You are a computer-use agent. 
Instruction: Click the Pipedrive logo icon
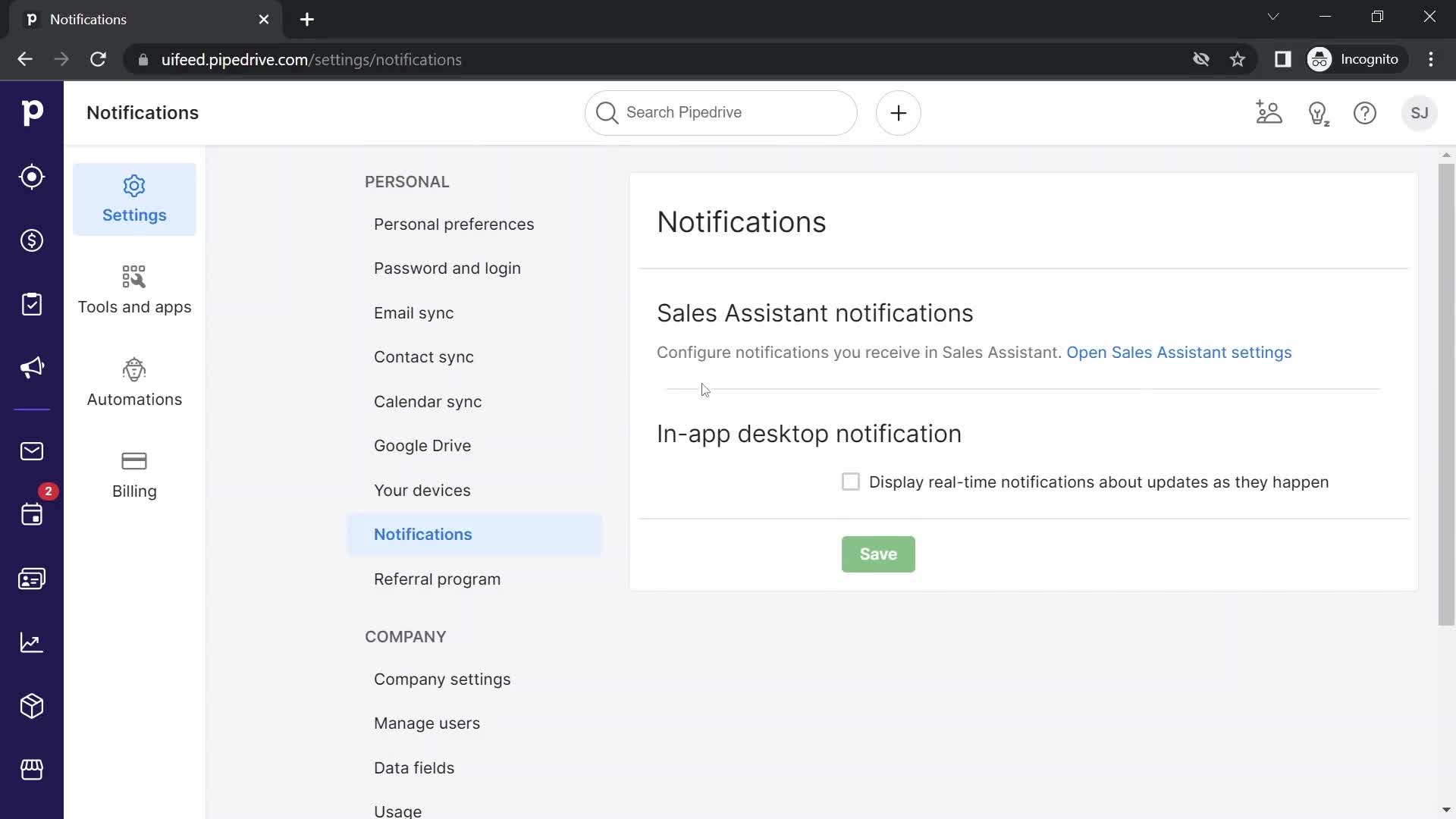coord(32,113)
